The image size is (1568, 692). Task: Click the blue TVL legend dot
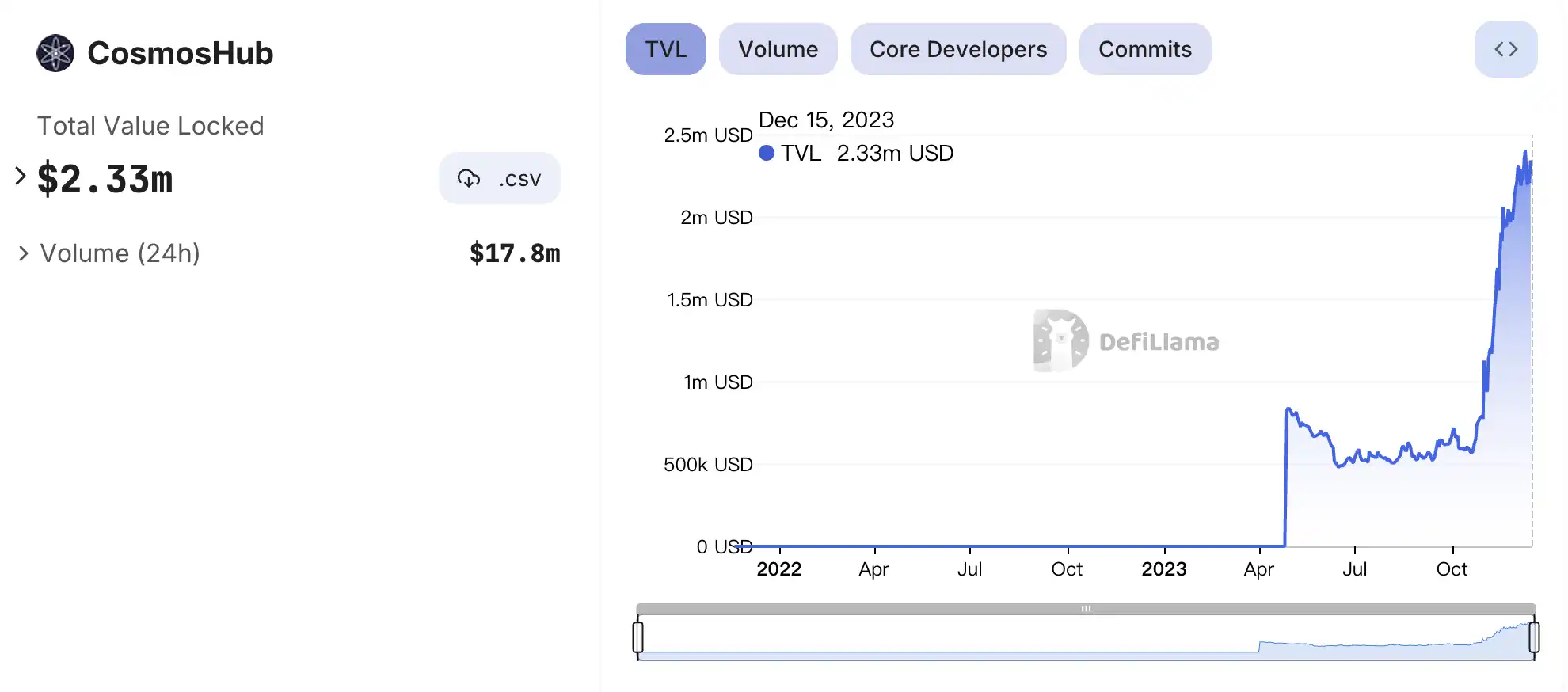click(767, 153)
